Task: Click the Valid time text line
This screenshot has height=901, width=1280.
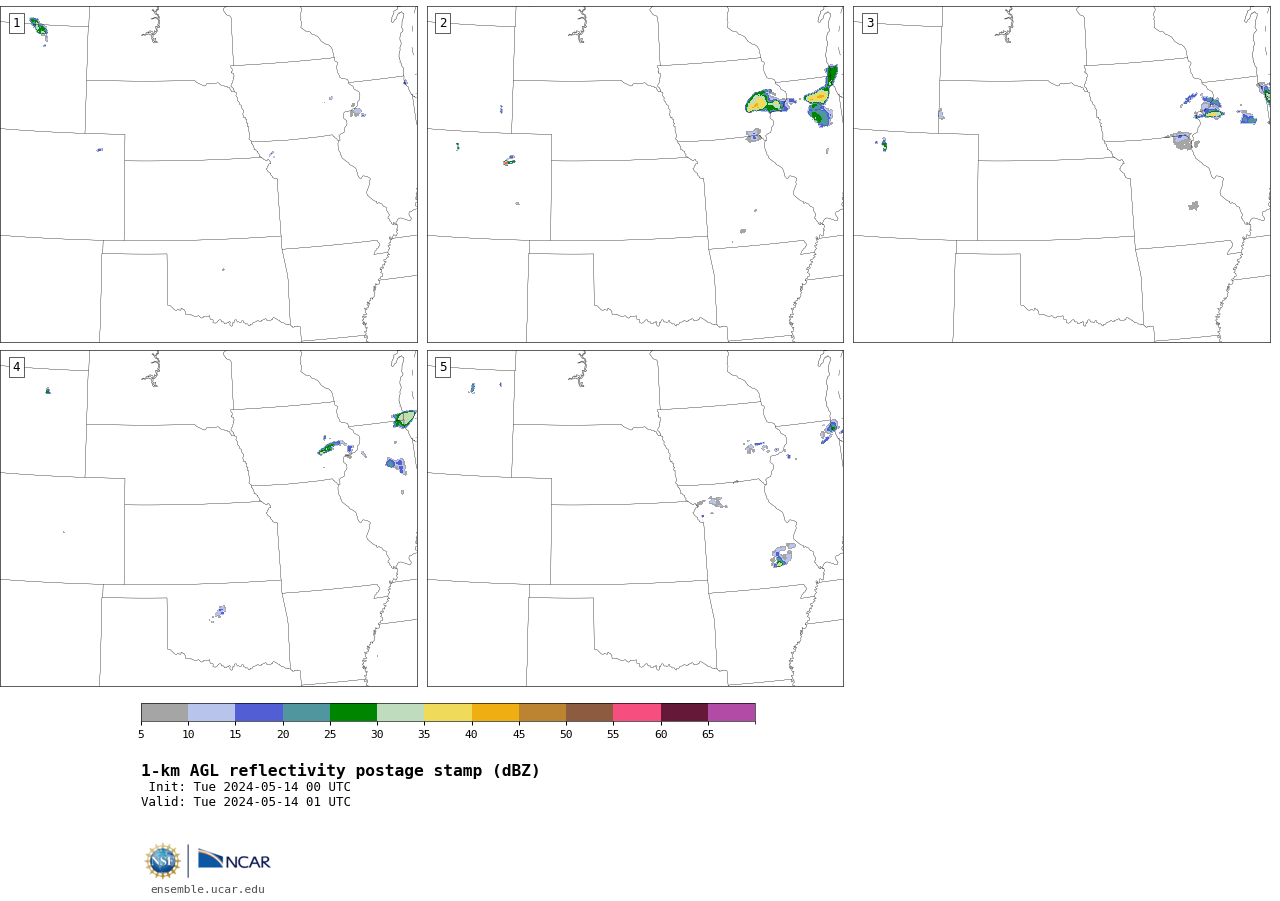Action: pyautogui.click(x=246, y=802)
